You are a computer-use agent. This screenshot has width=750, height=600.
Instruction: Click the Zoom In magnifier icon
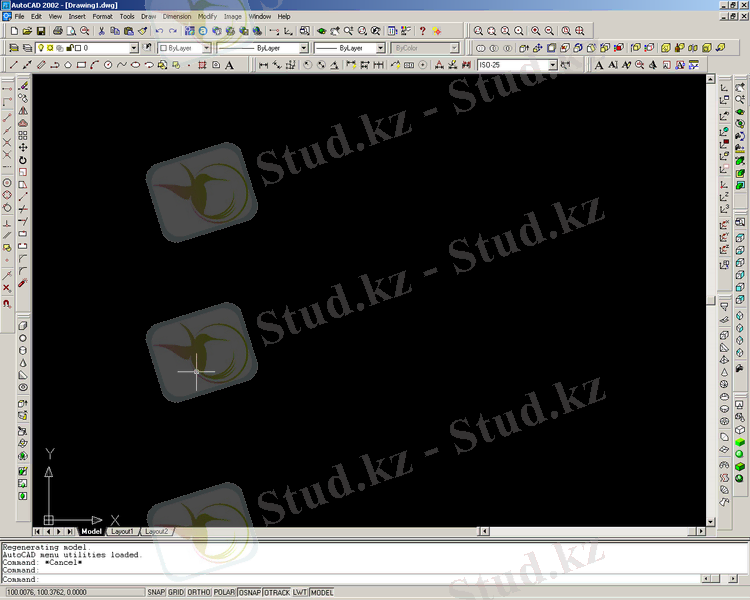coord(536,31)
